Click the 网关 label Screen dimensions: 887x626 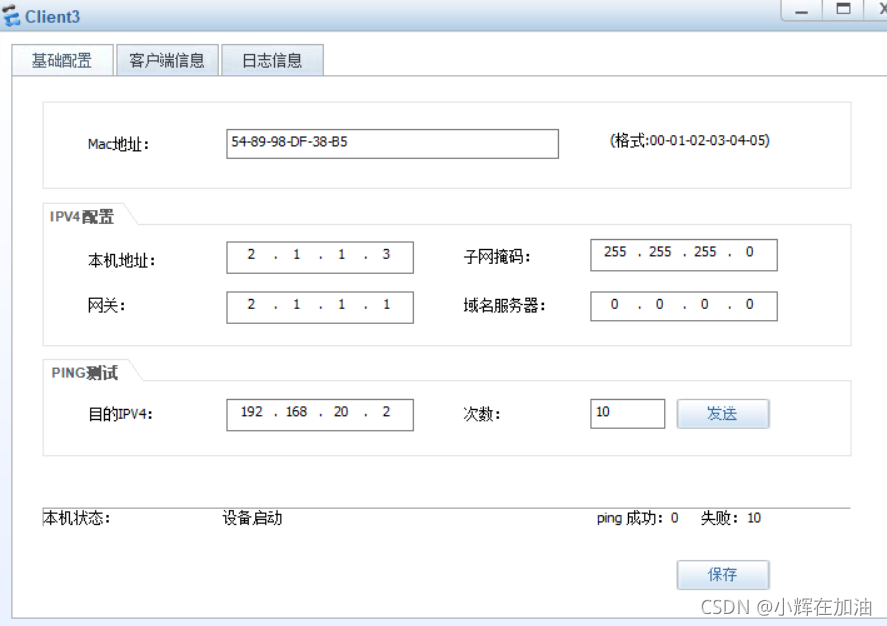pyautogui.click(x=106, y=306)
